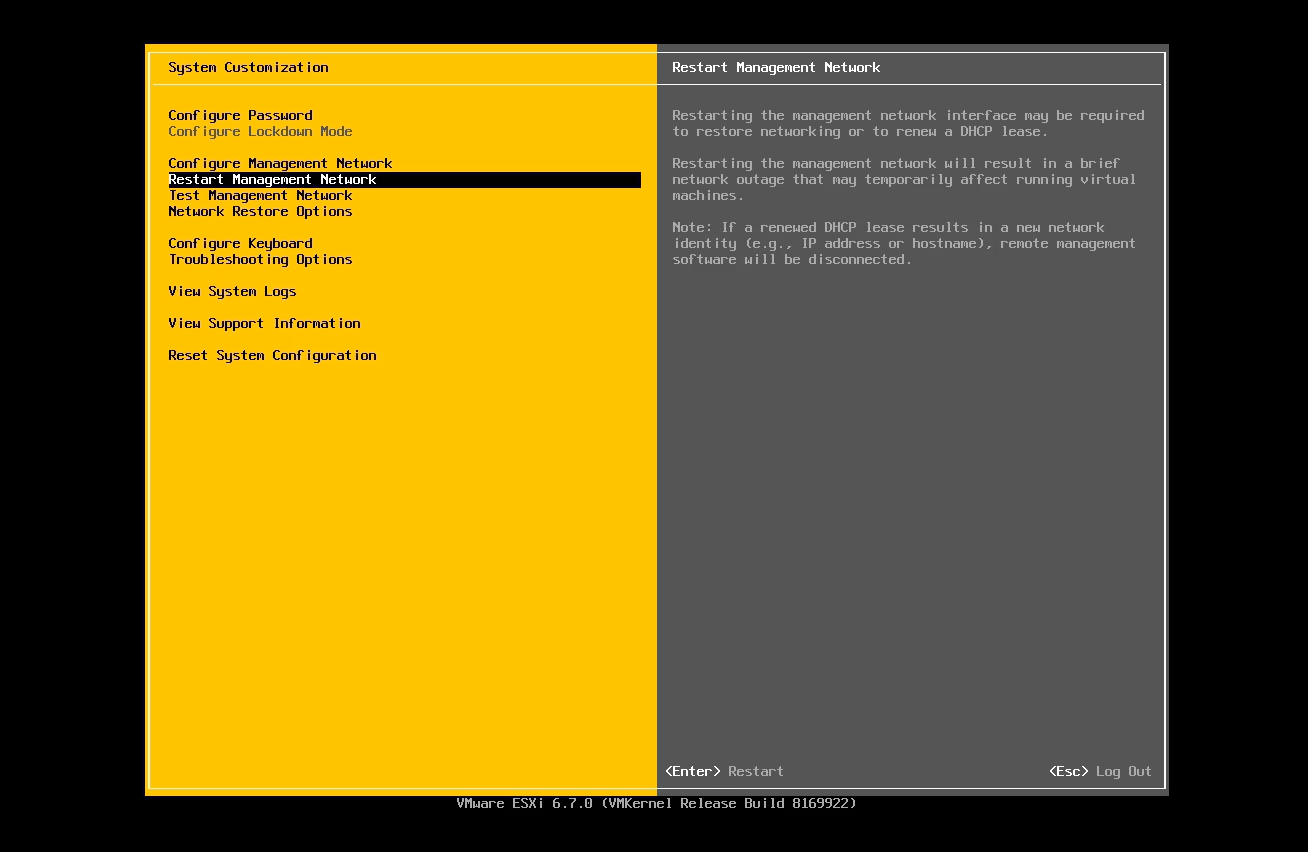
Task: Click the System Customization header
Action: click(x=248, y=68)
